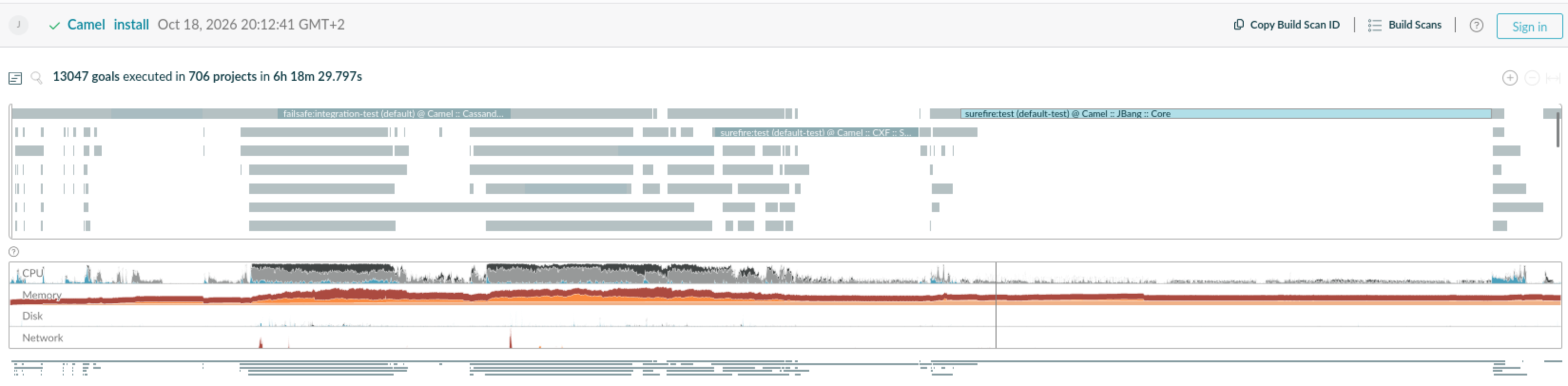1568x386 pixels.
Task: Zoom in the timeline with plus icon
Action: click(1510, 78)
